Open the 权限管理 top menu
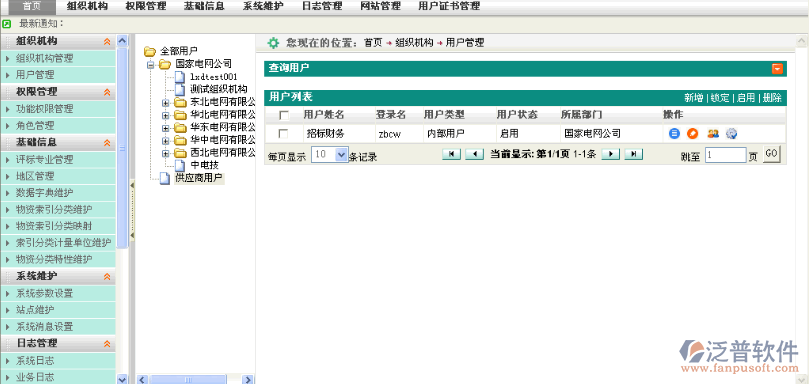This screenshot has width=809, height=384. [x=146, y=6]
